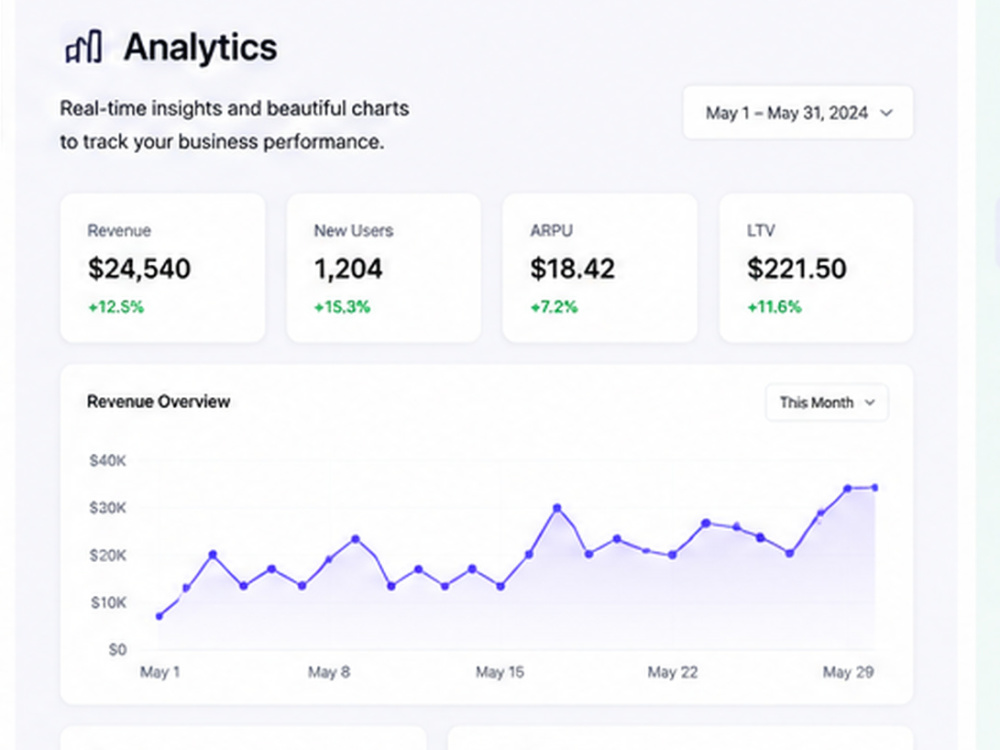Click the +12.5% revenue change value
Viewport: 1000px width, 750px height.
click(x=116, y=307)
